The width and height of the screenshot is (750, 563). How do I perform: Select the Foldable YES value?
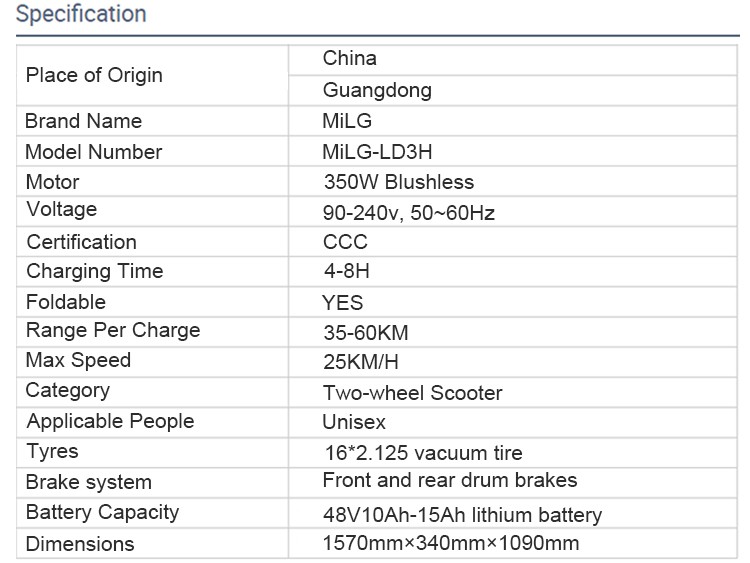point(342,303)
